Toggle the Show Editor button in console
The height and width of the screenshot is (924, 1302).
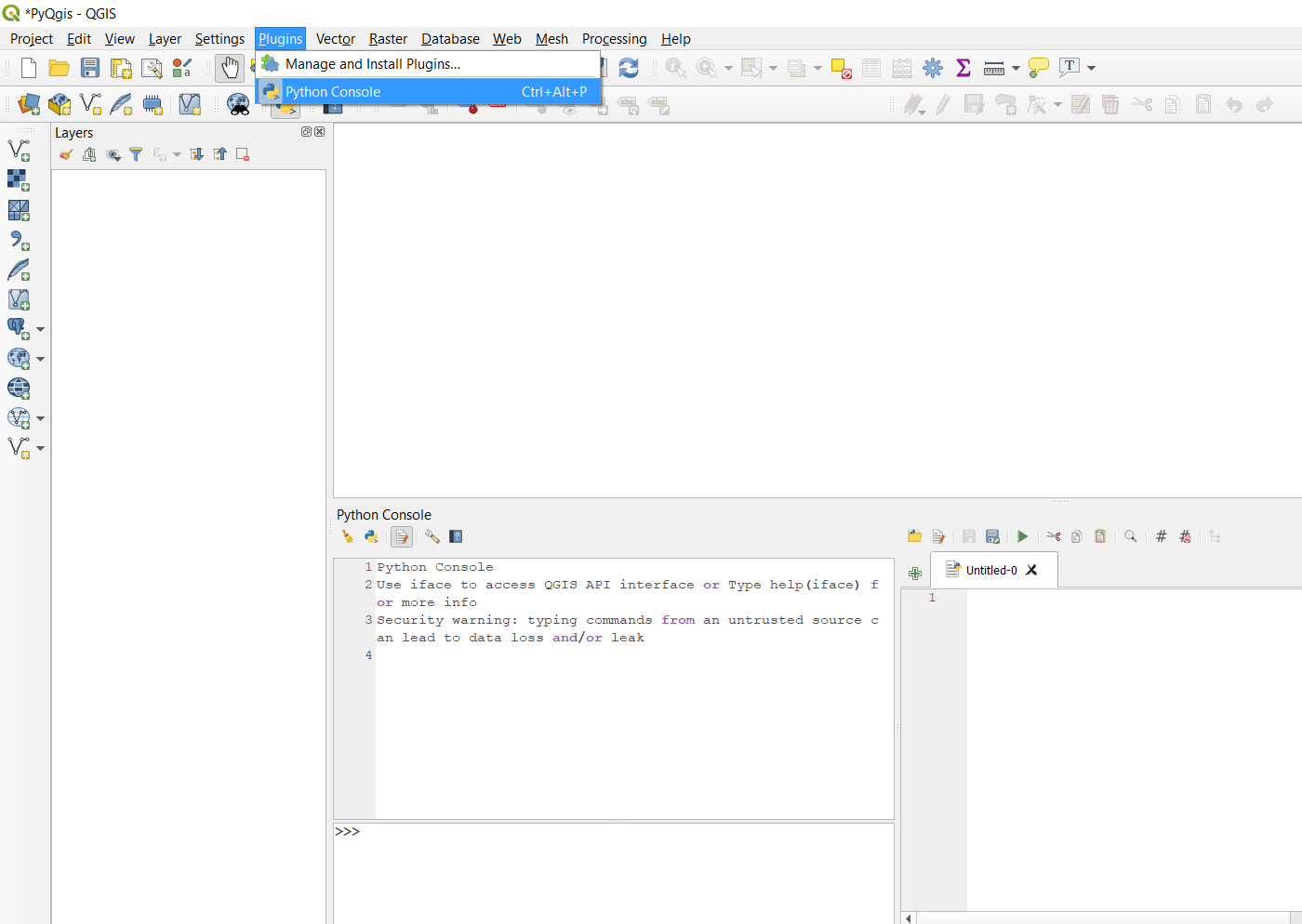[x=401, y=536]
